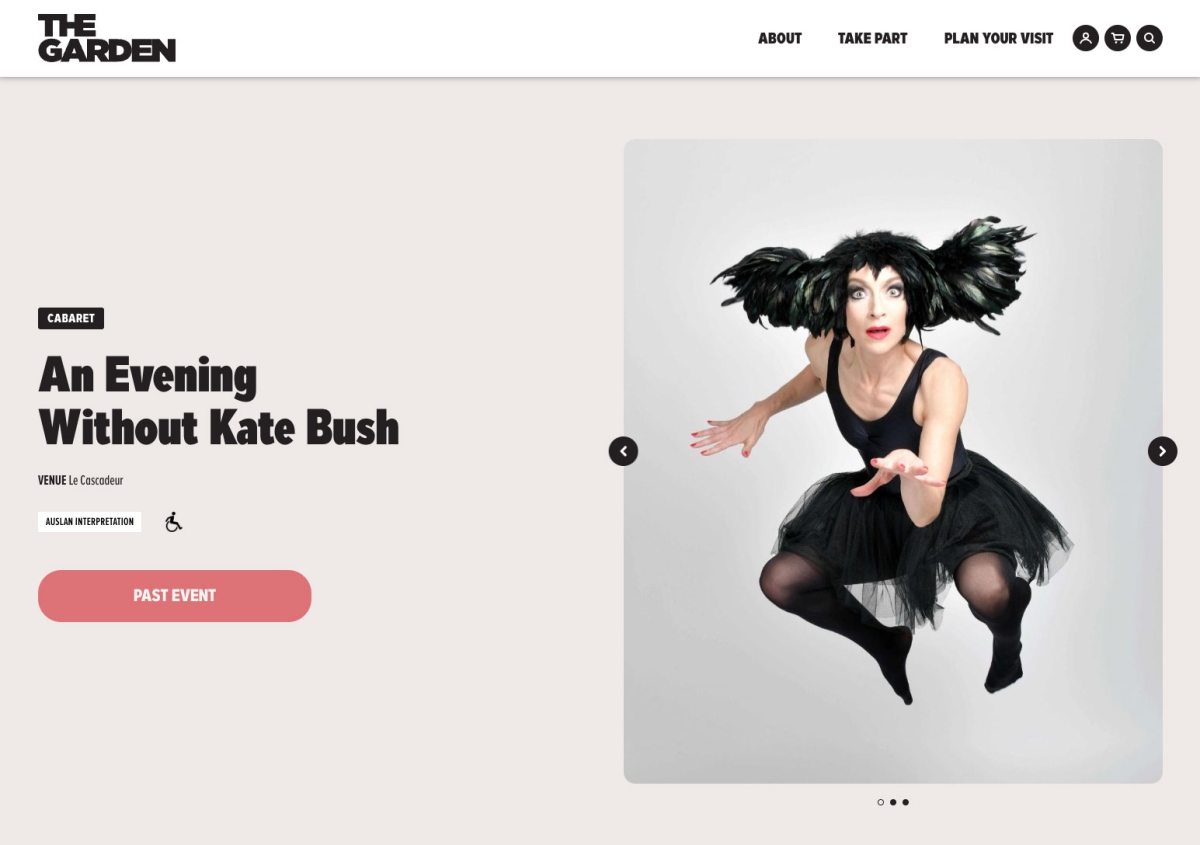This screenshot has height=845, width=1200.
Task: Click the performer photo in carousel
Action: point(893,461)
